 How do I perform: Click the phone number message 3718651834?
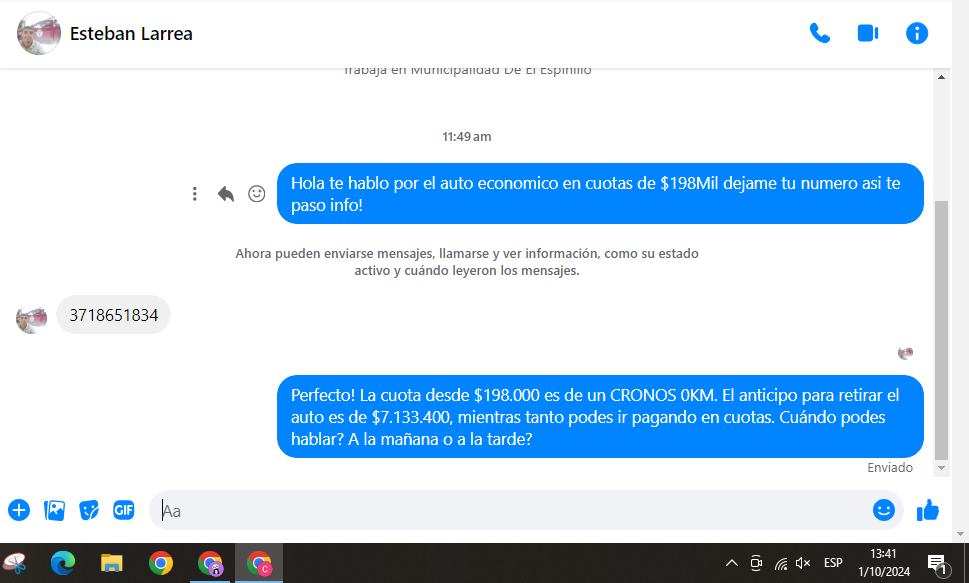click(x=114, y=315)
